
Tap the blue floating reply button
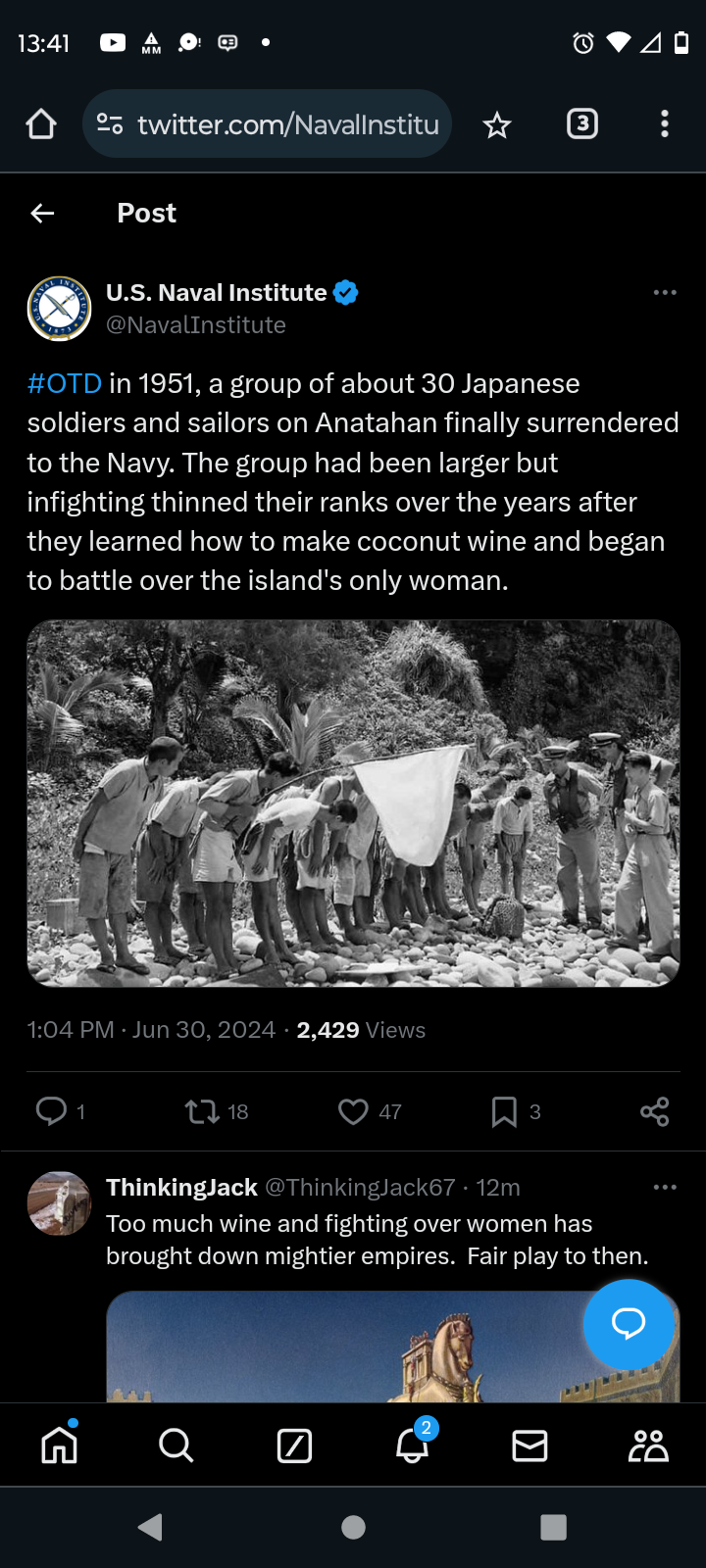pyautogui.click(x=629, y=1324)
